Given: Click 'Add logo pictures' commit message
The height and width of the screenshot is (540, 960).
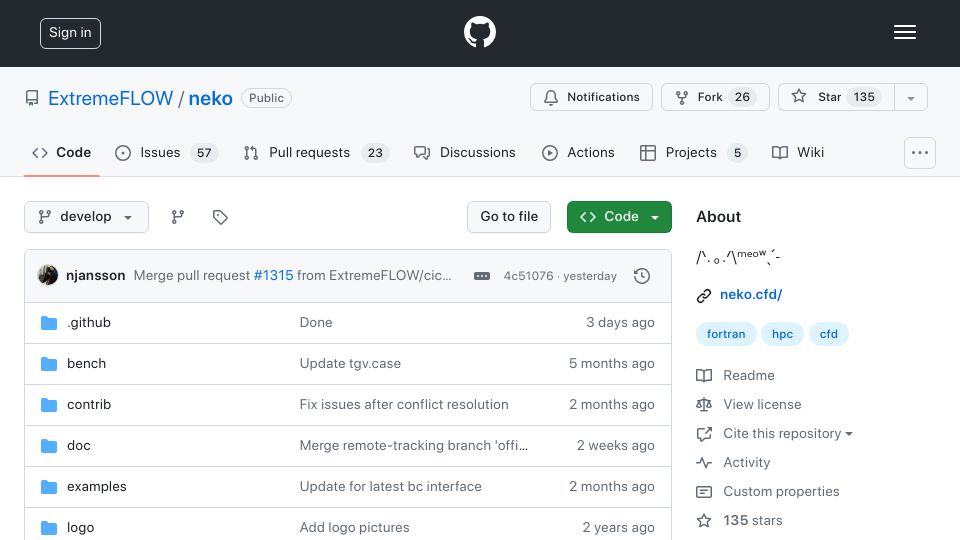Looking at the screenshot, I should 354,528.
